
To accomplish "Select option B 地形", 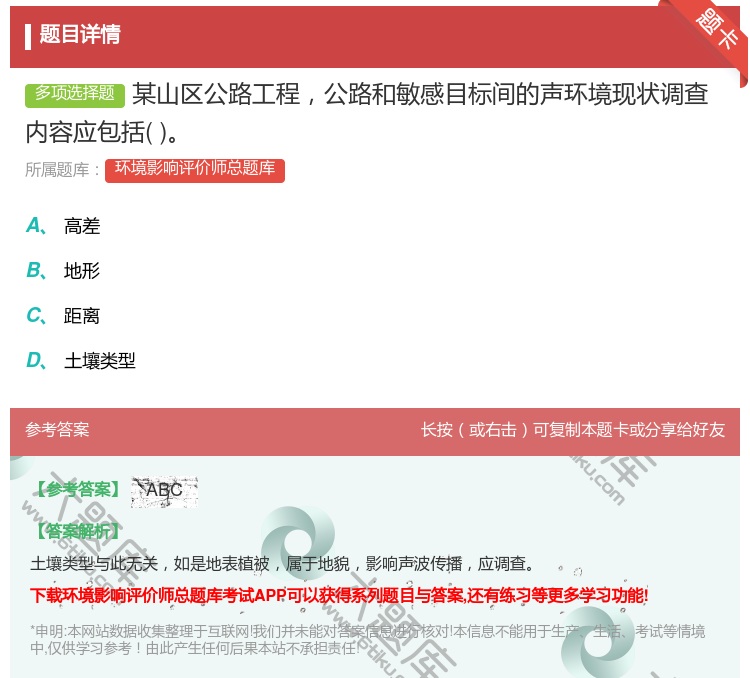I will pyautogui.click(x=64, y=271).
